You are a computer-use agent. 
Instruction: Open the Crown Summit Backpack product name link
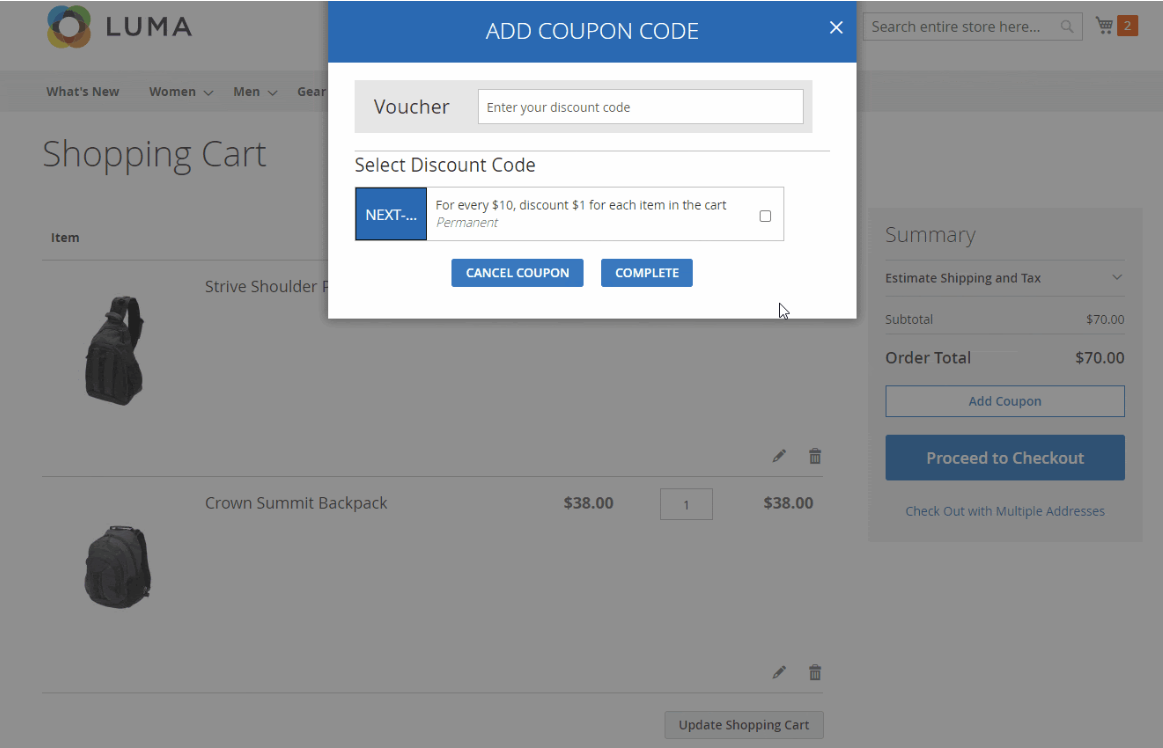click(296, 503)
